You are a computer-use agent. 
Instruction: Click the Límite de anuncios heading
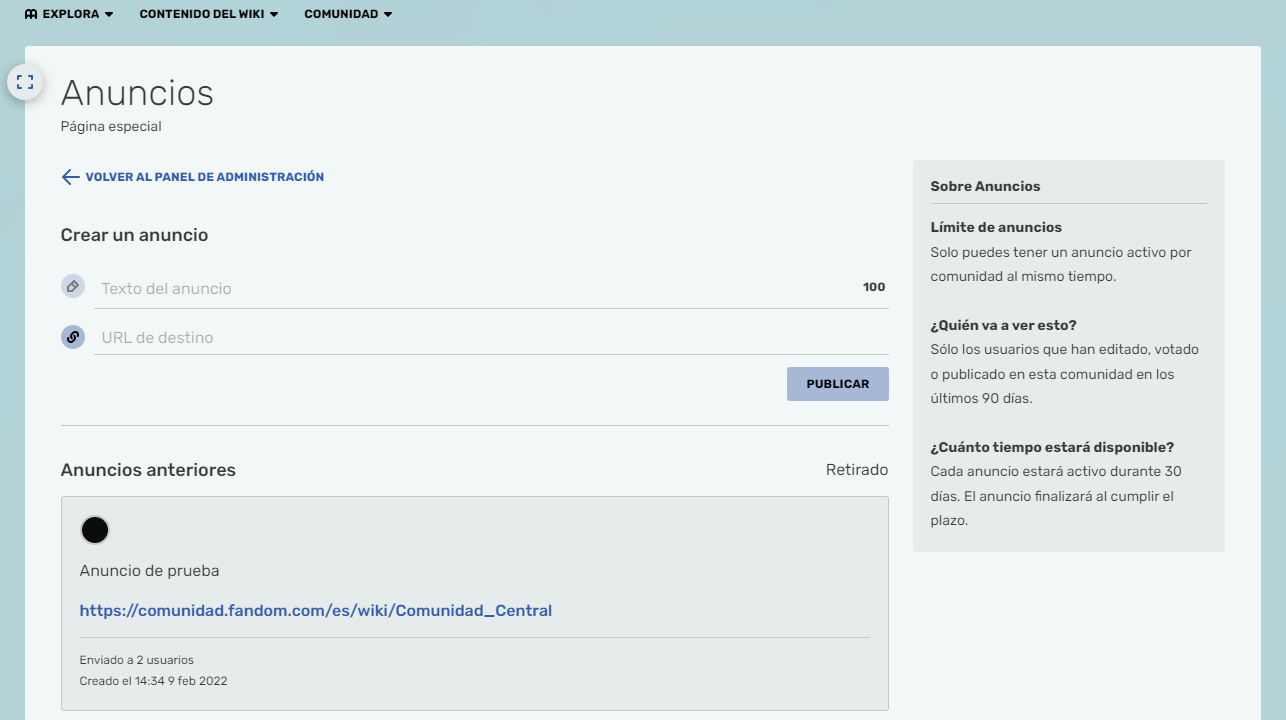coord(997,227)
